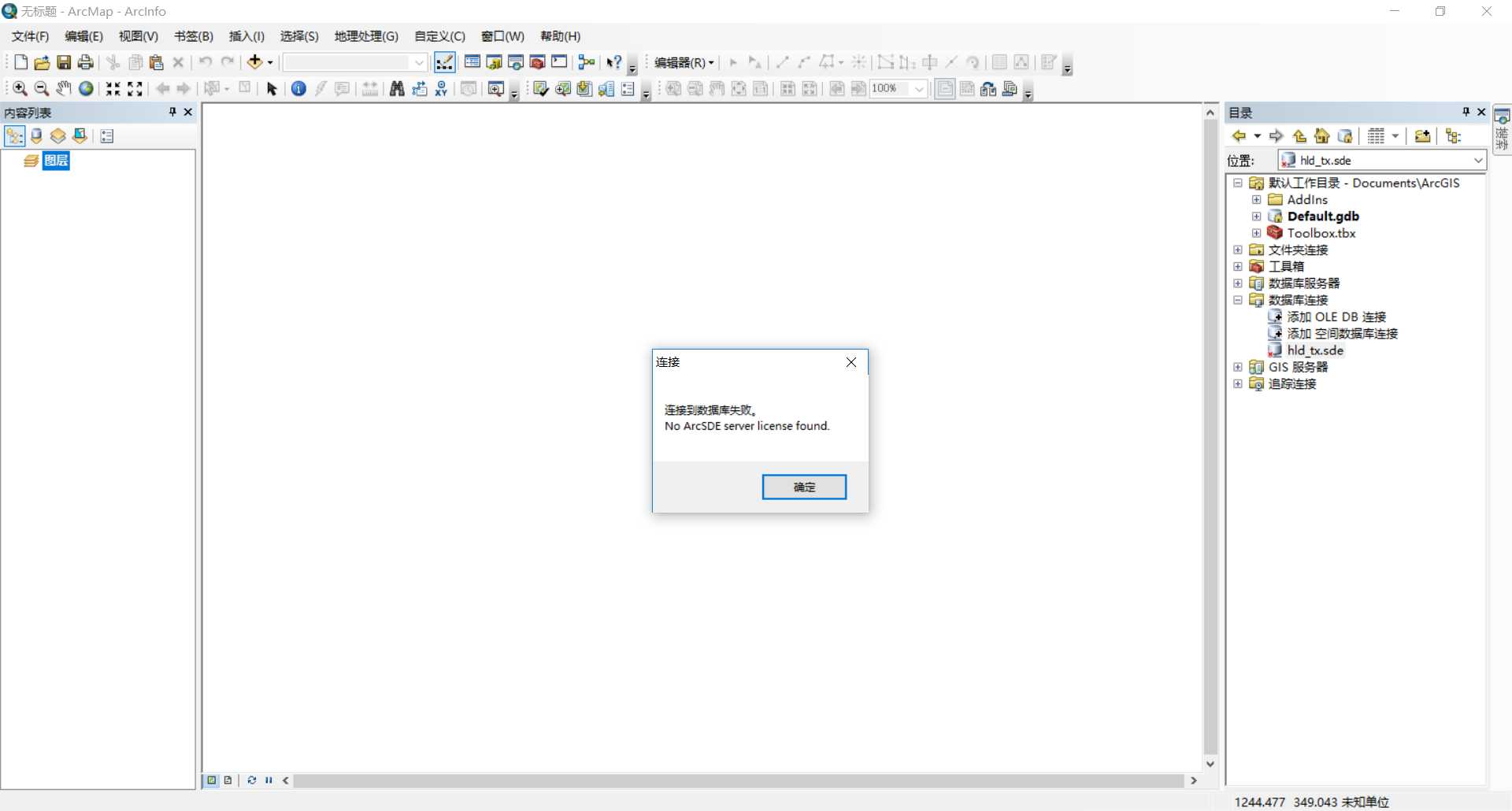1512x811 pixels.
Task: Select the Pan hand tool
Action: [64, 89]
